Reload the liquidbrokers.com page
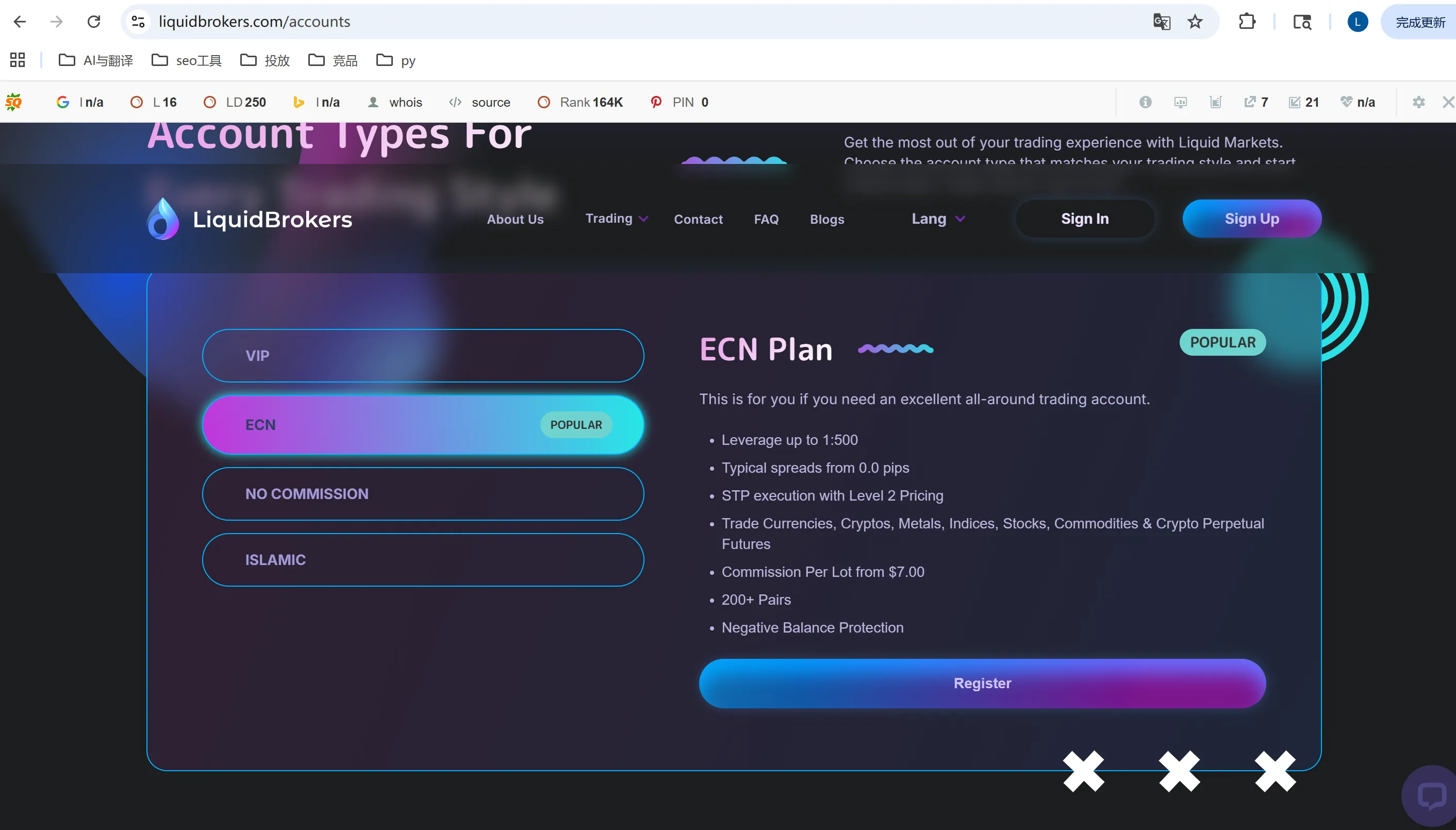This screenshot has width=1456, height=830. pyautogui.click(x=94, y=22)
